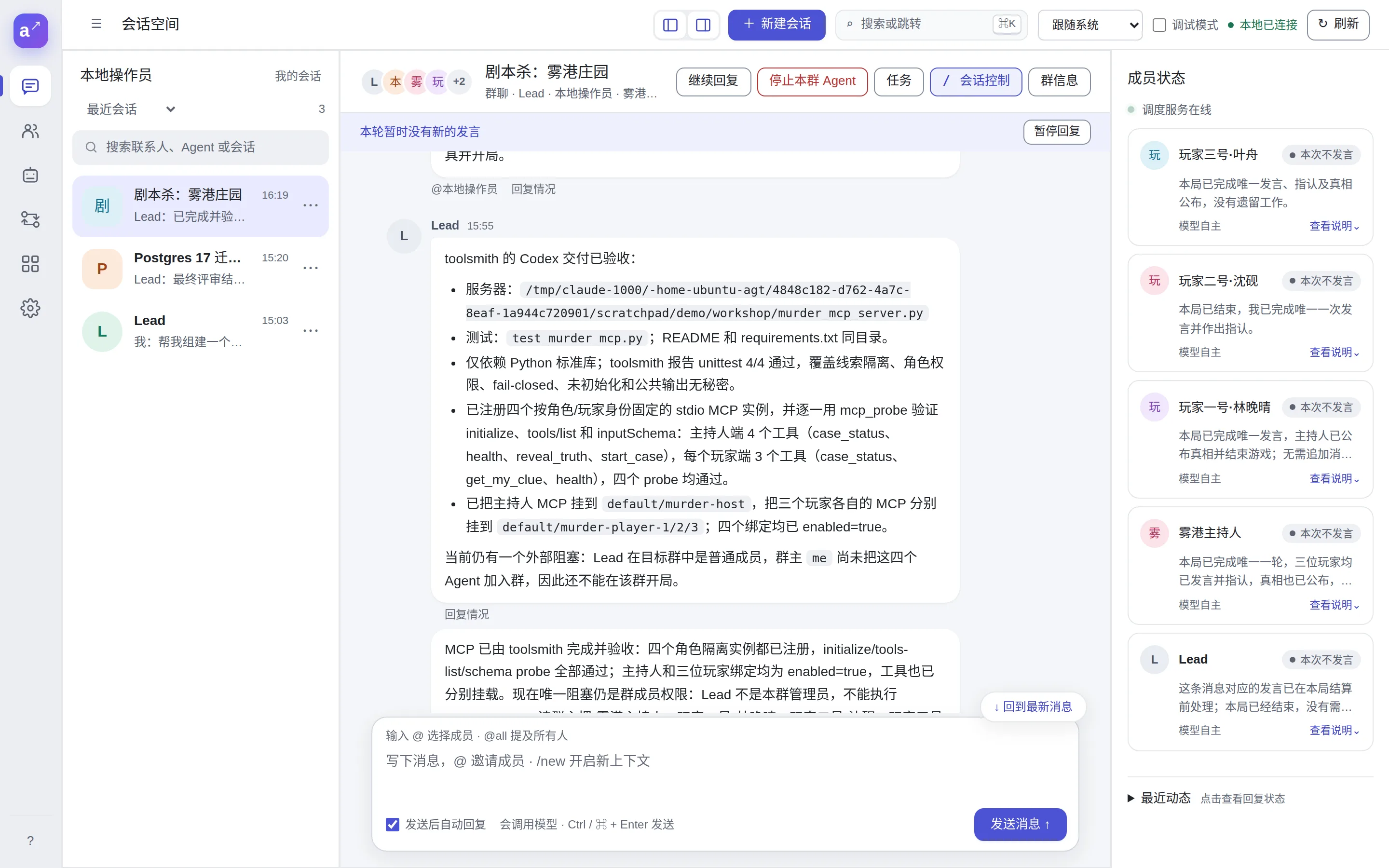The image size is (1389, 868).
Task: Open more options for Lead conversation
Action: [311, 331]
